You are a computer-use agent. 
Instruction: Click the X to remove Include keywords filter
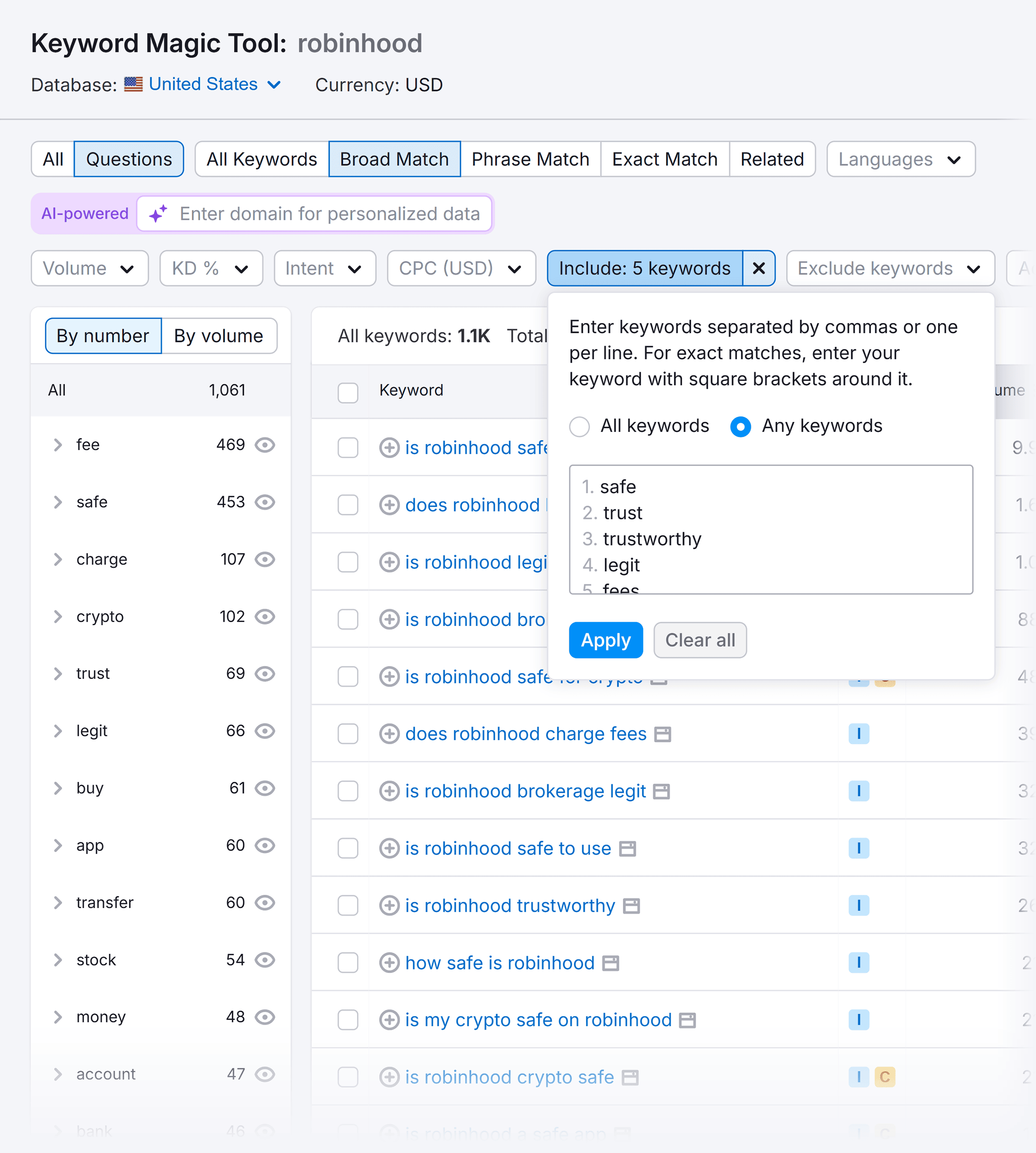[x=759, y=268]
